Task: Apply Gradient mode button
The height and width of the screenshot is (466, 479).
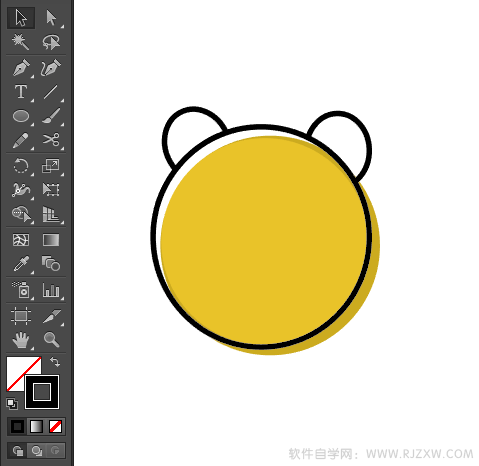Action: tap(36, 426)
